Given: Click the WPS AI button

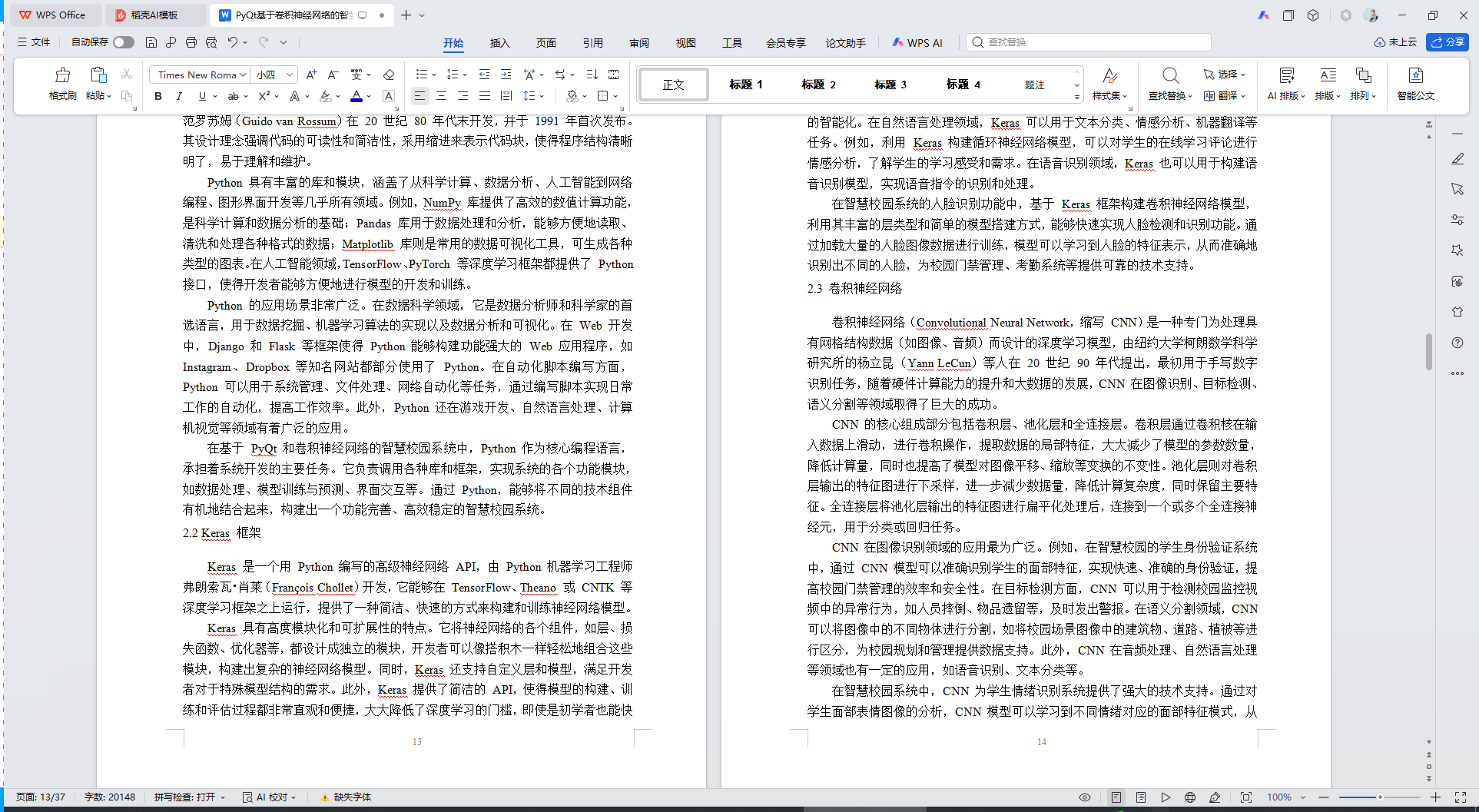Looking at the screenshot, I should tap(917, 43).
